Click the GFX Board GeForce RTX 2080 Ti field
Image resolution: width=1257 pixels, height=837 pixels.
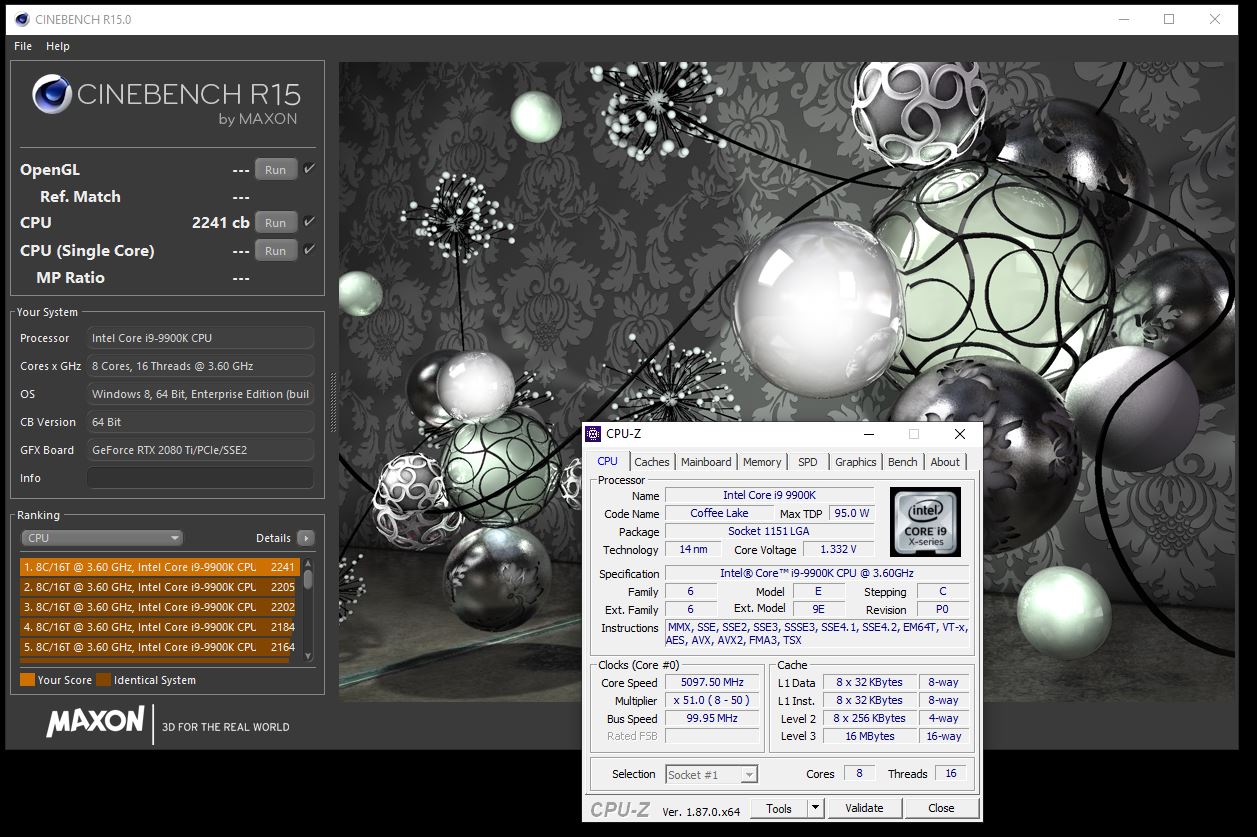point(200,450)
